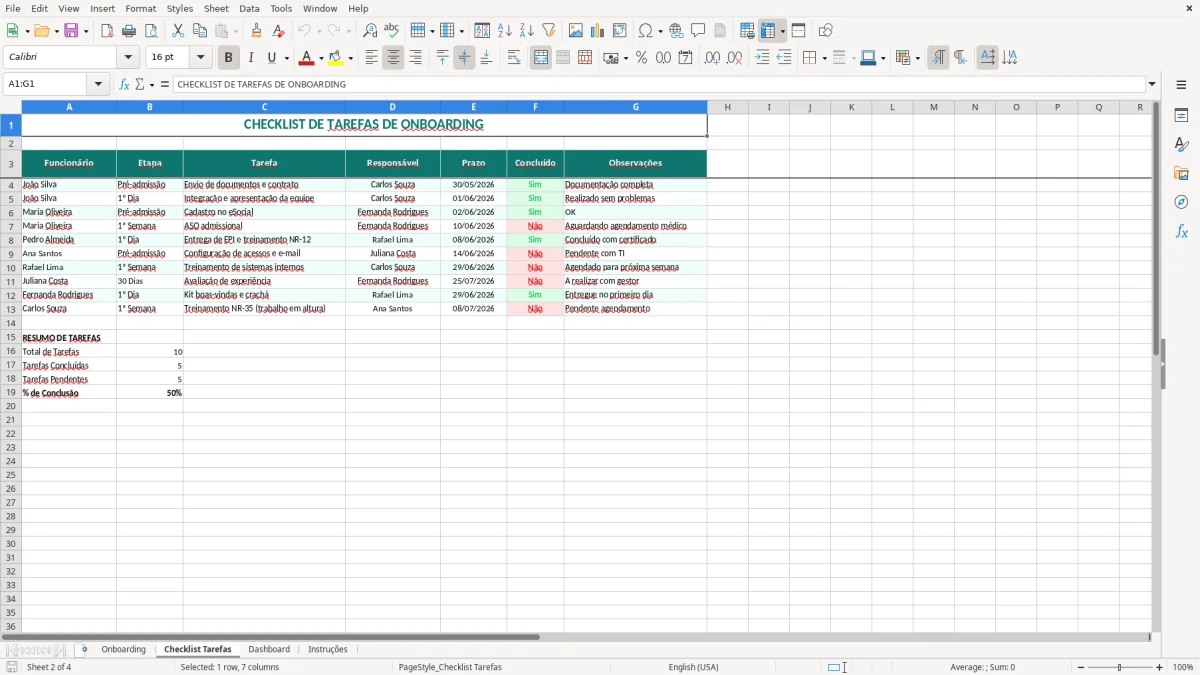Apply yellow background color swatch
The image size is (1200, 675).
336,58
